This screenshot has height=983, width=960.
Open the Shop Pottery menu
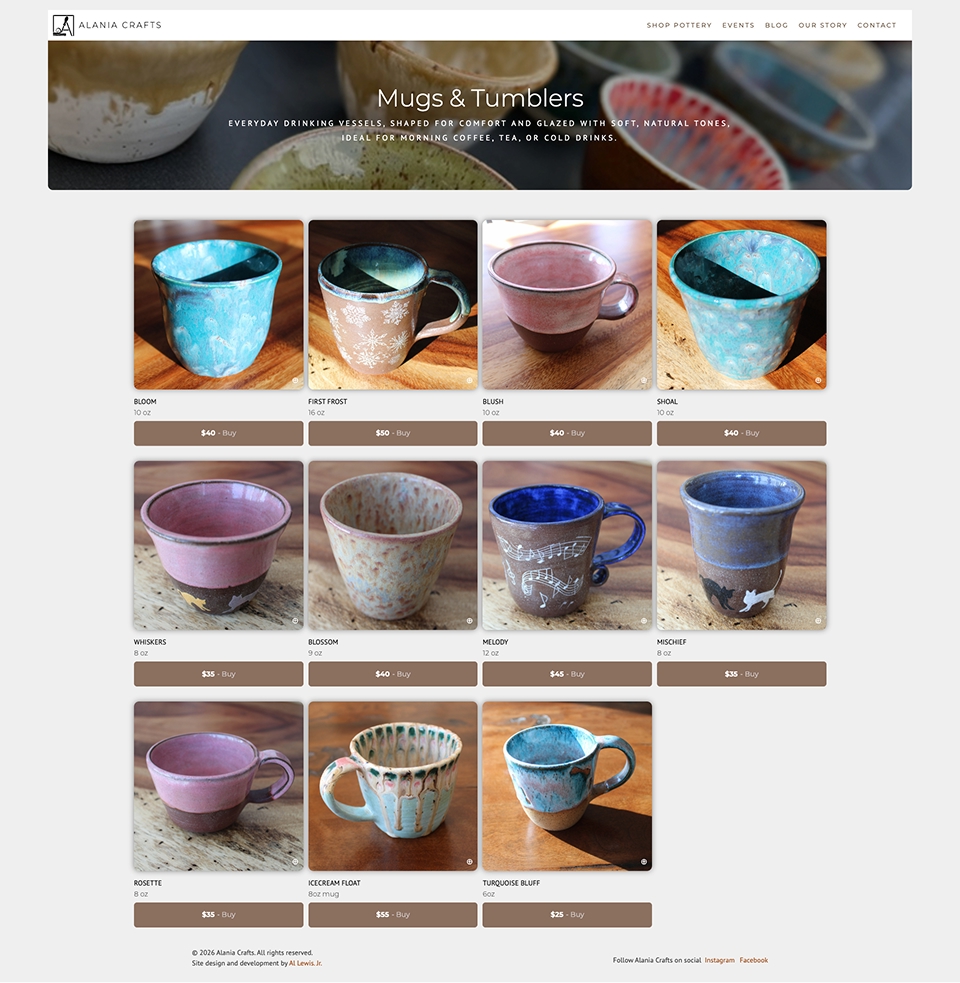tap(679, 26)
